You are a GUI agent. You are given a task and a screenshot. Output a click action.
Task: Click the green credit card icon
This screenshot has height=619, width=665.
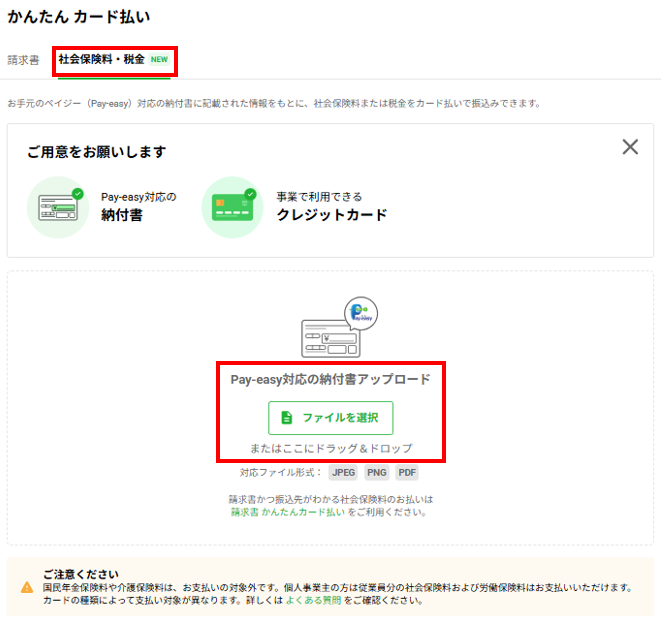tap(232, 207)
